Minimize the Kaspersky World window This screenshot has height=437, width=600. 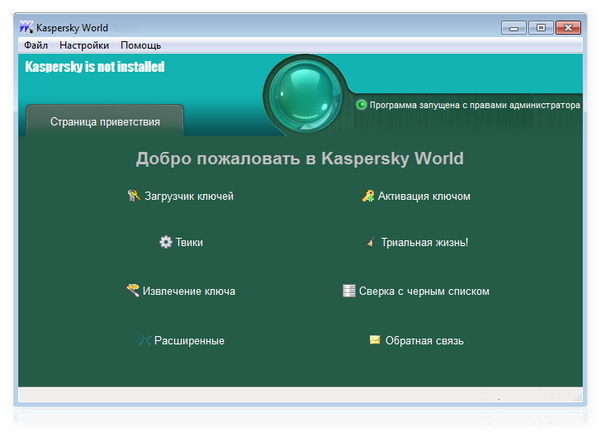click(x=515, y=27)
